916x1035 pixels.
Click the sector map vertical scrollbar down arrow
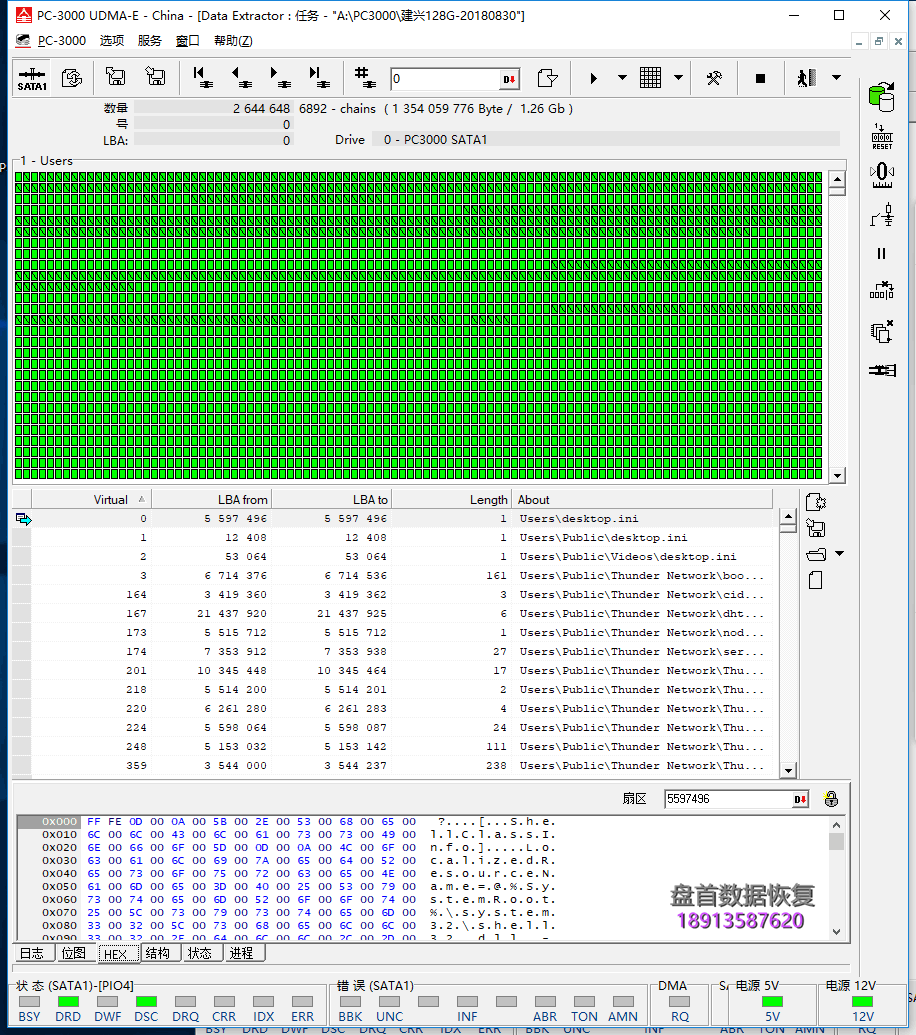coord(837,476)
